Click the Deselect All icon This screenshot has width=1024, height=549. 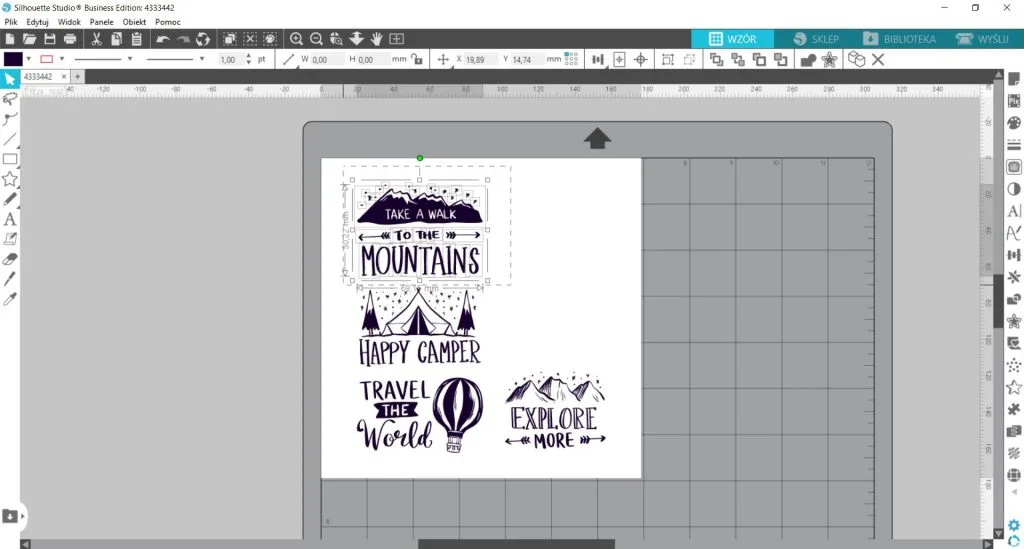[250, 39]
